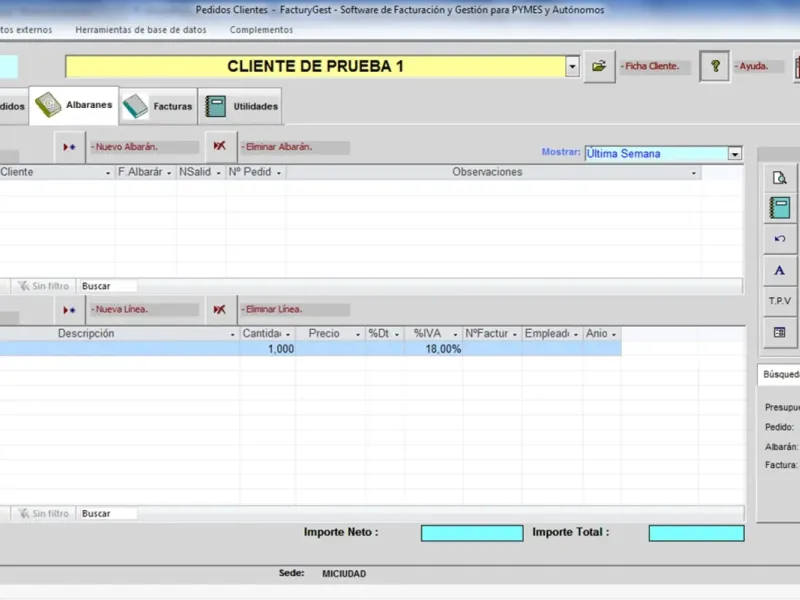Click the form view icon below T.P.V

[x=780, y=333]
